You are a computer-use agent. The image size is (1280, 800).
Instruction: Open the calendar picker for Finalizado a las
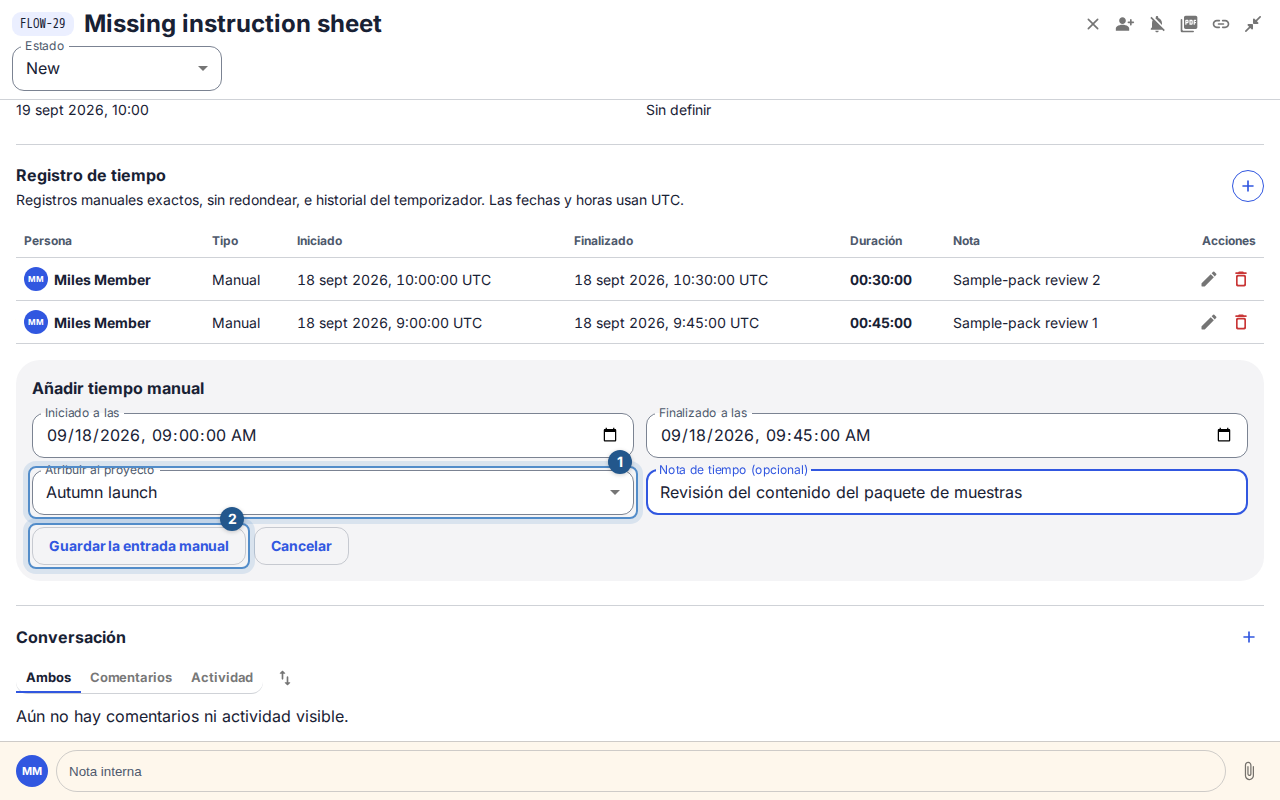pyautogui.click(x=1224, y=435)
